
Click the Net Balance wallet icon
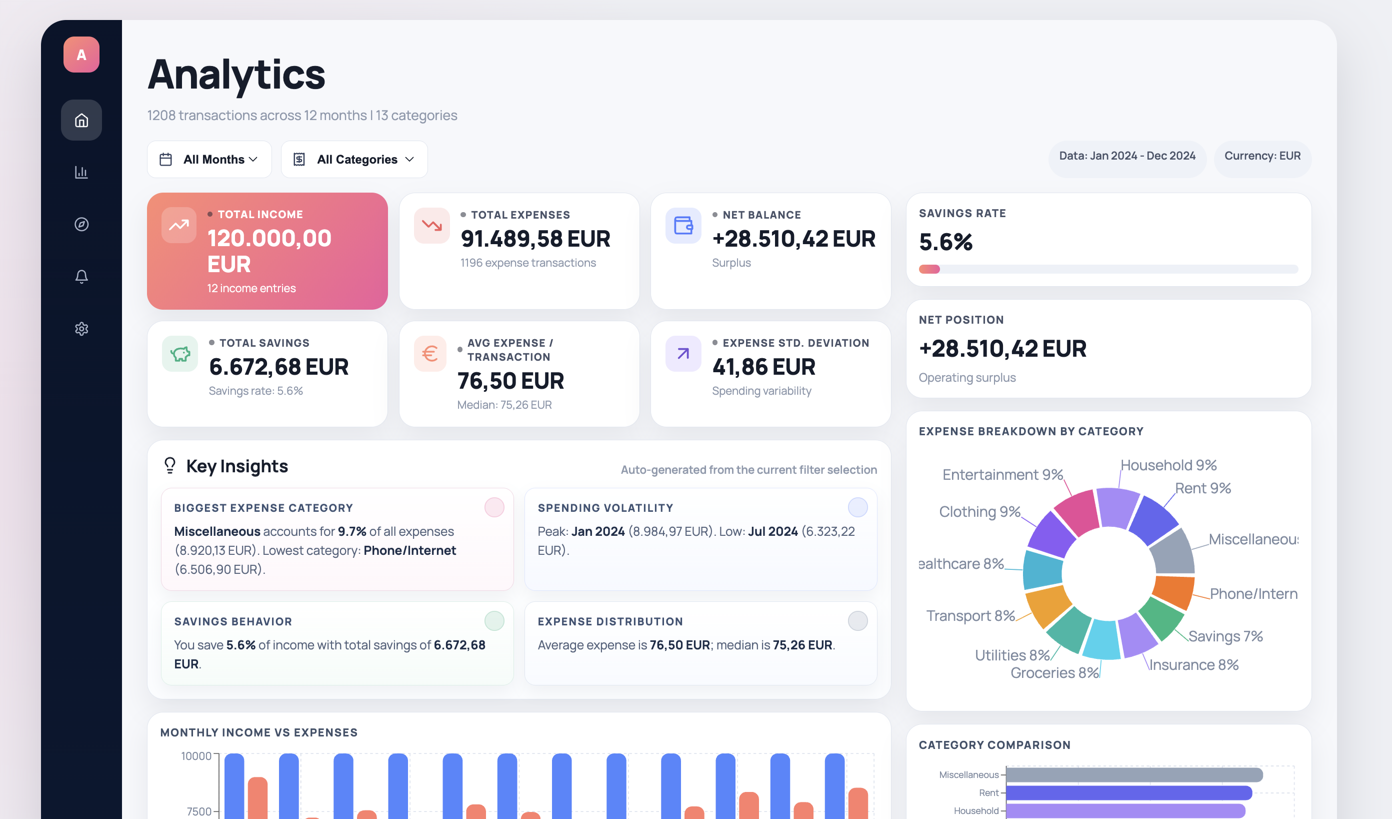pos(683,226)
